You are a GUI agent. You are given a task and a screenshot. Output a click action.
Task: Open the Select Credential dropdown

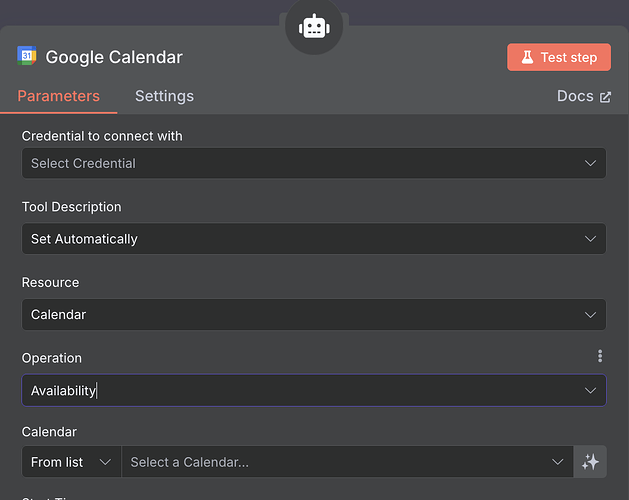[314, 163]
